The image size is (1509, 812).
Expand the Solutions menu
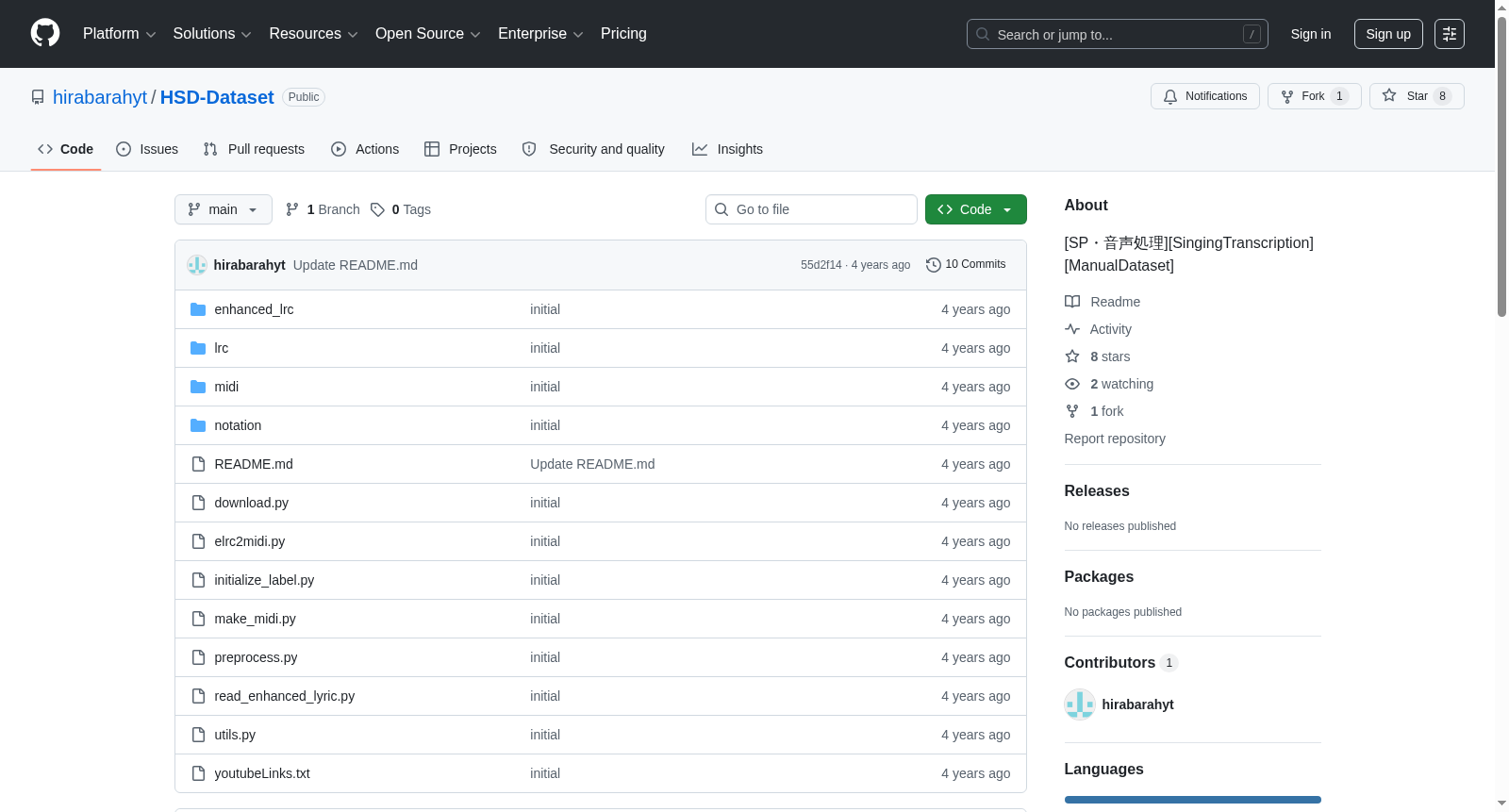pos(212,34)
